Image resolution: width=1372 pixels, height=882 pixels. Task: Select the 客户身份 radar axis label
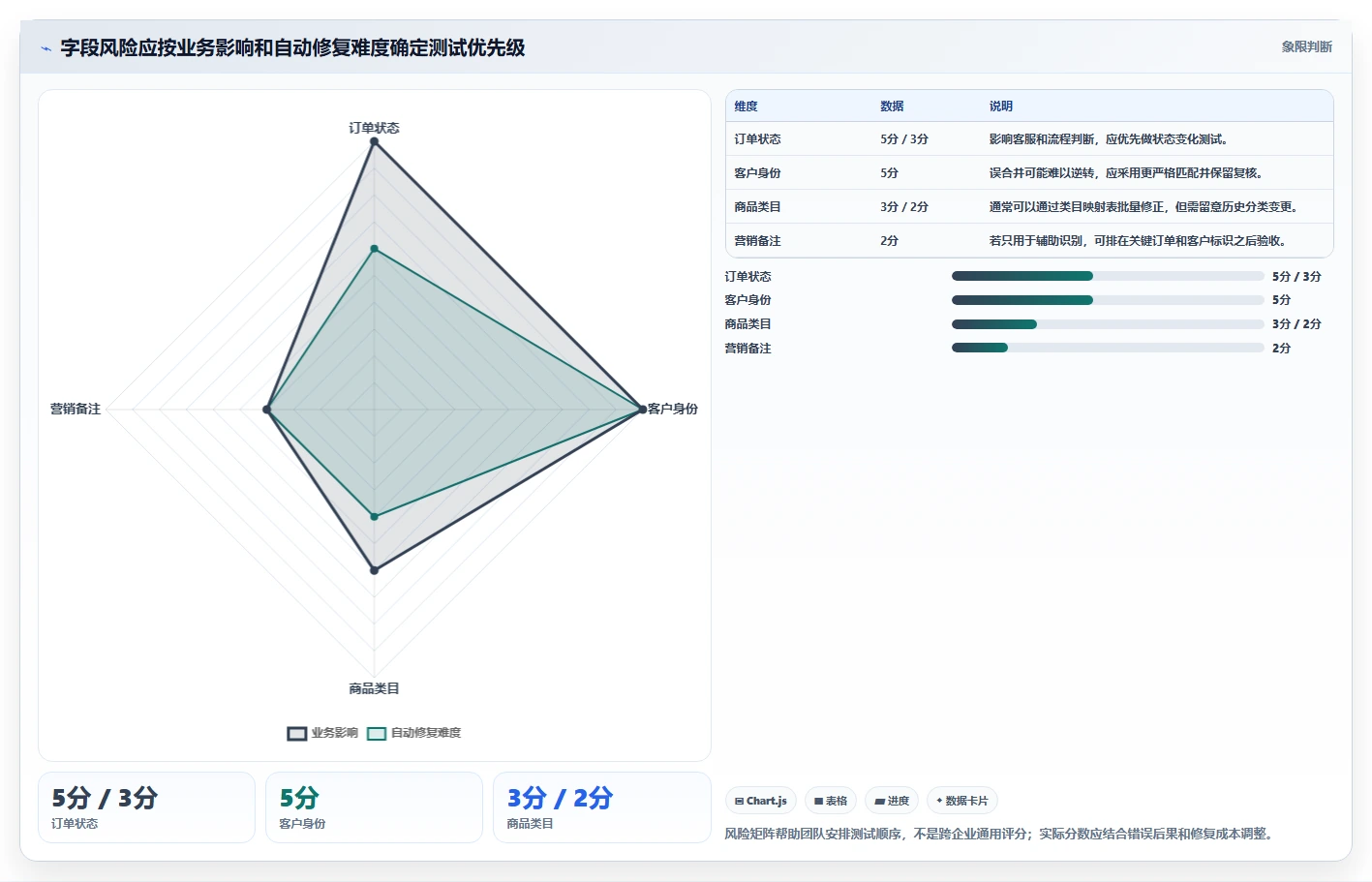(673, 409)
